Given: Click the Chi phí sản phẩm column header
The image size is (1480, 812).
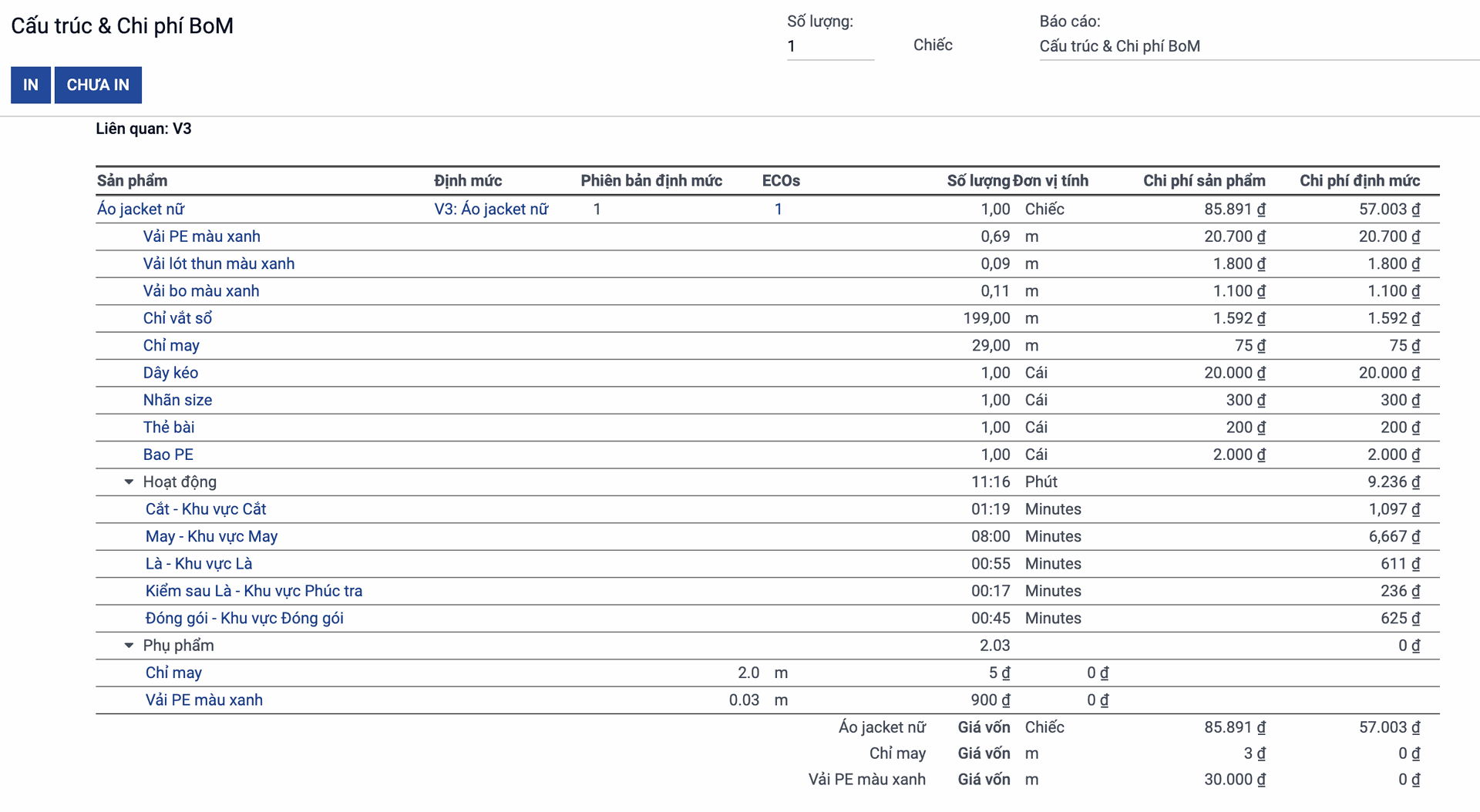Looking at the screenshot, I should click(1204, 181).
